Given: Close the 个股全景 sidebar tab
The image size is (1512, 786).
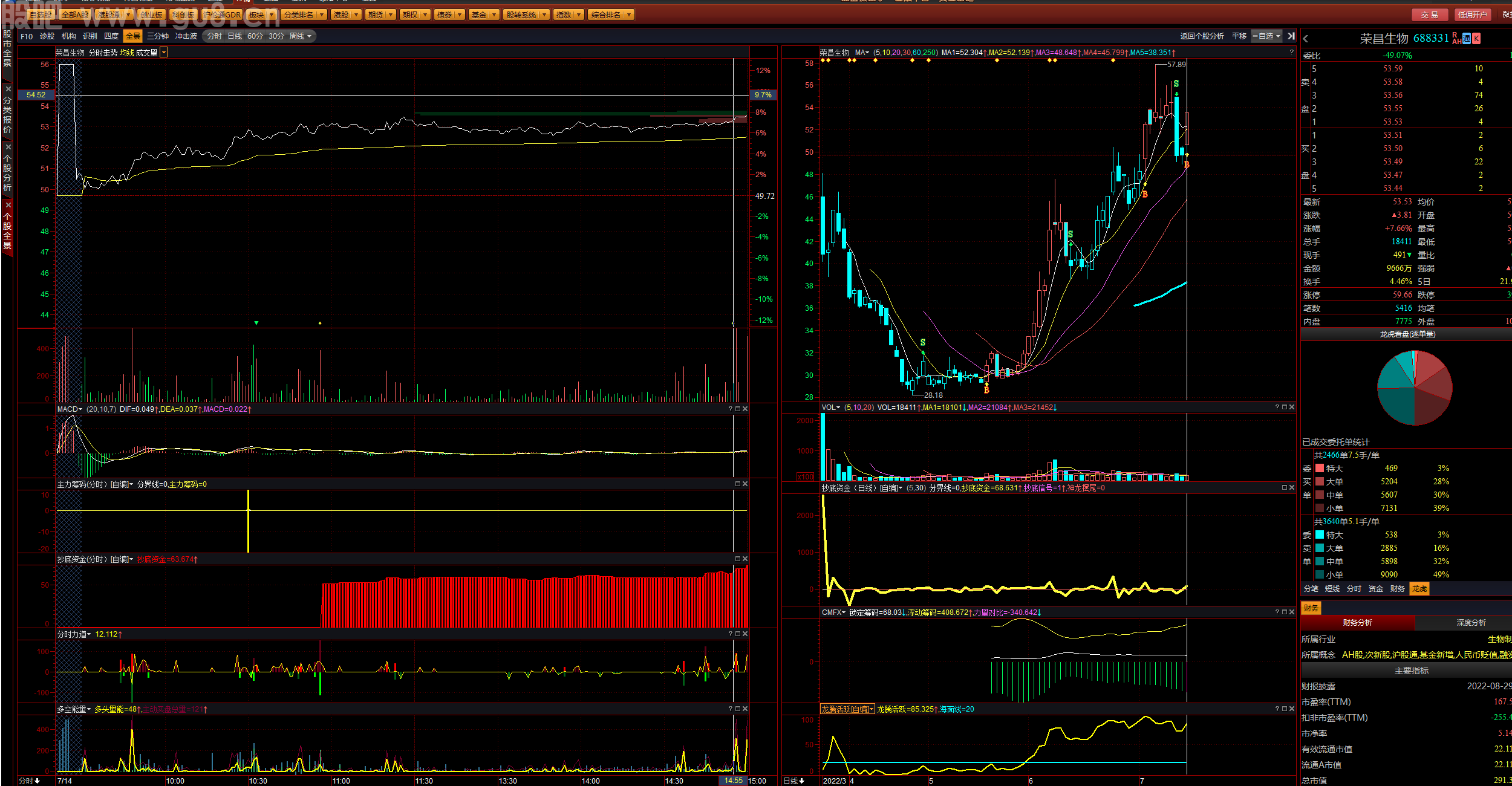Looking at the screenshot, I should [8, 206].
